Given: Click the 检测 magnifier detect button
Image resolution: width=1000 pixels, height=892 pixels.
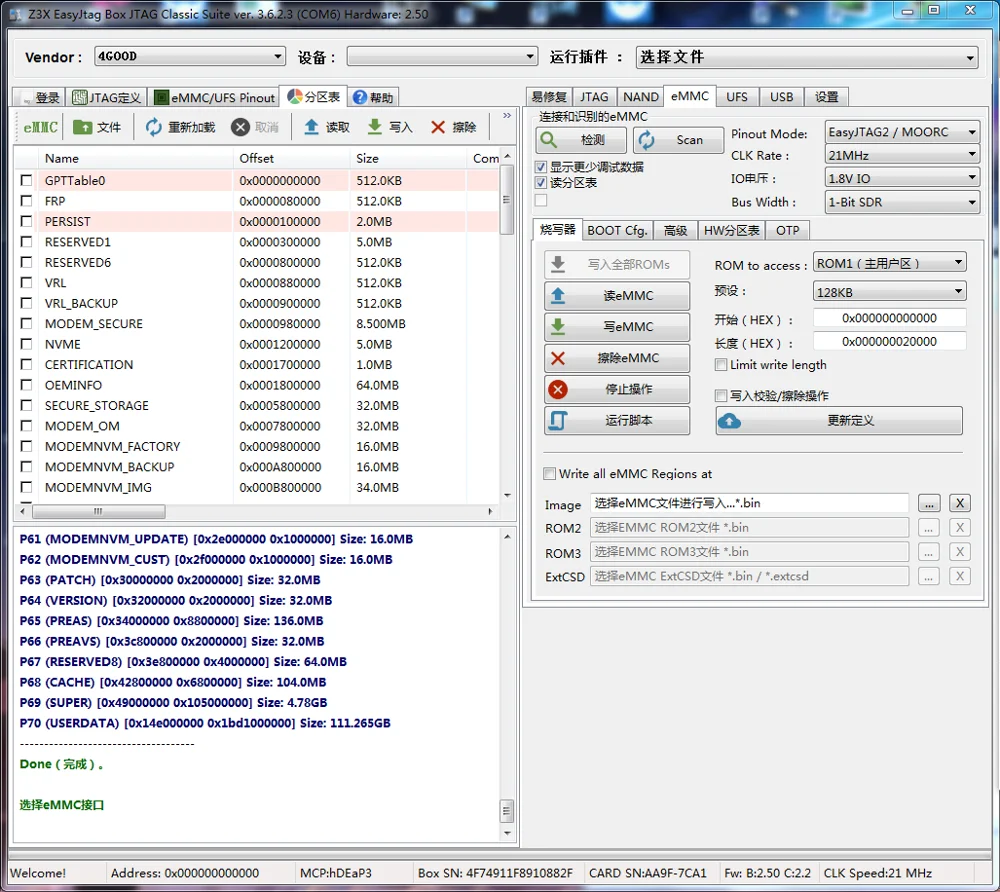Looking at the screenshot, I should [581, 140].
